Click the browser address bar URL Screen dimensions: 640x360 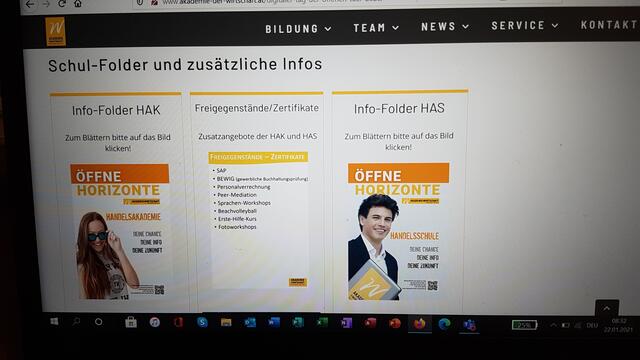[x=273, y=2]
